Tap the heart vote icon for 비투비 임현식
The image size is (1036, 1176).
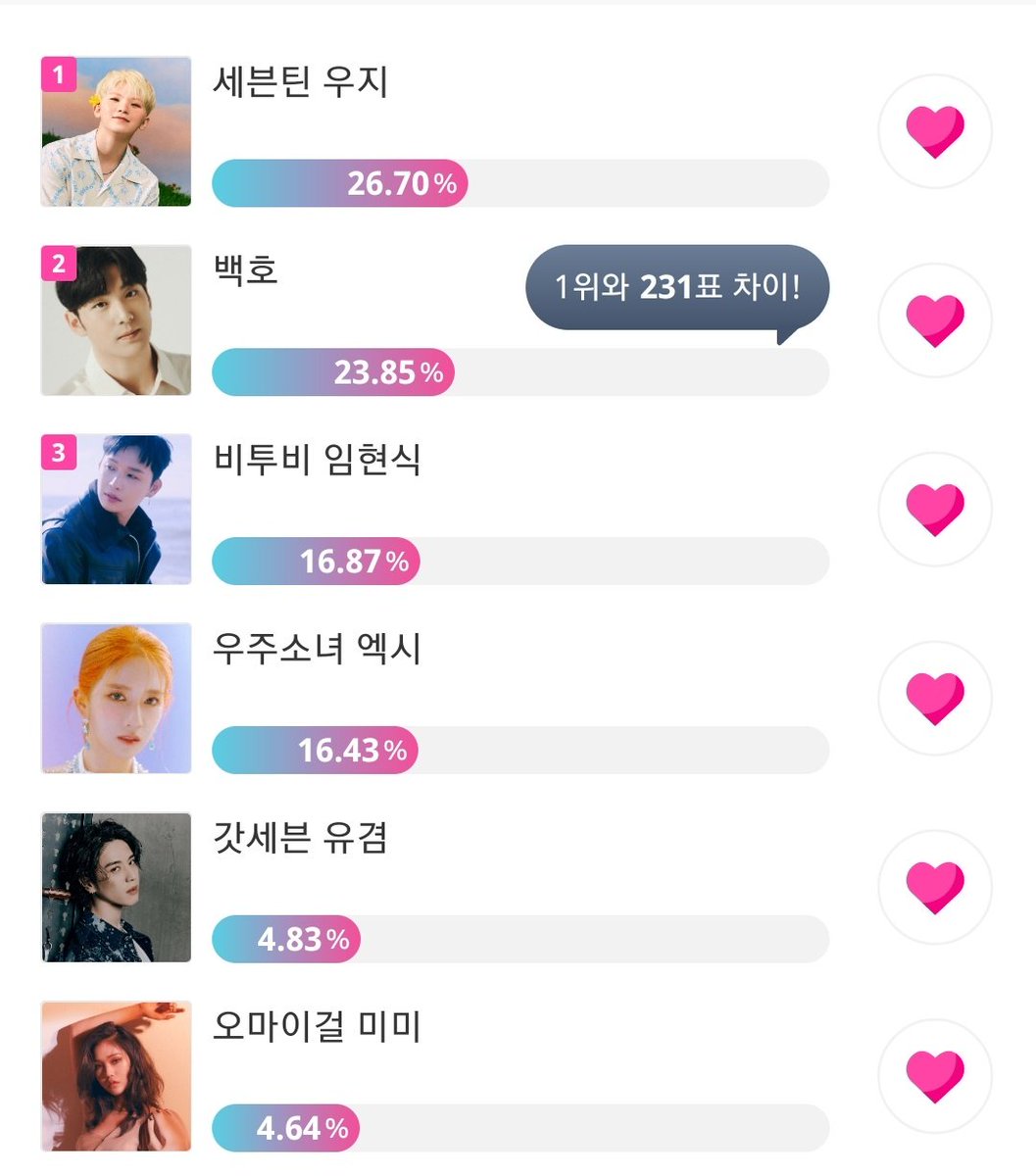[935, 510]
